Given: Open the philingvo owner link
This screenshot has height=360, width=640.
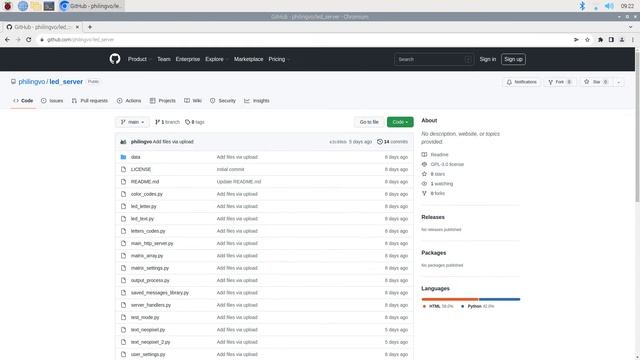Looking at the screenshot, I should click(x=31, y=82).
